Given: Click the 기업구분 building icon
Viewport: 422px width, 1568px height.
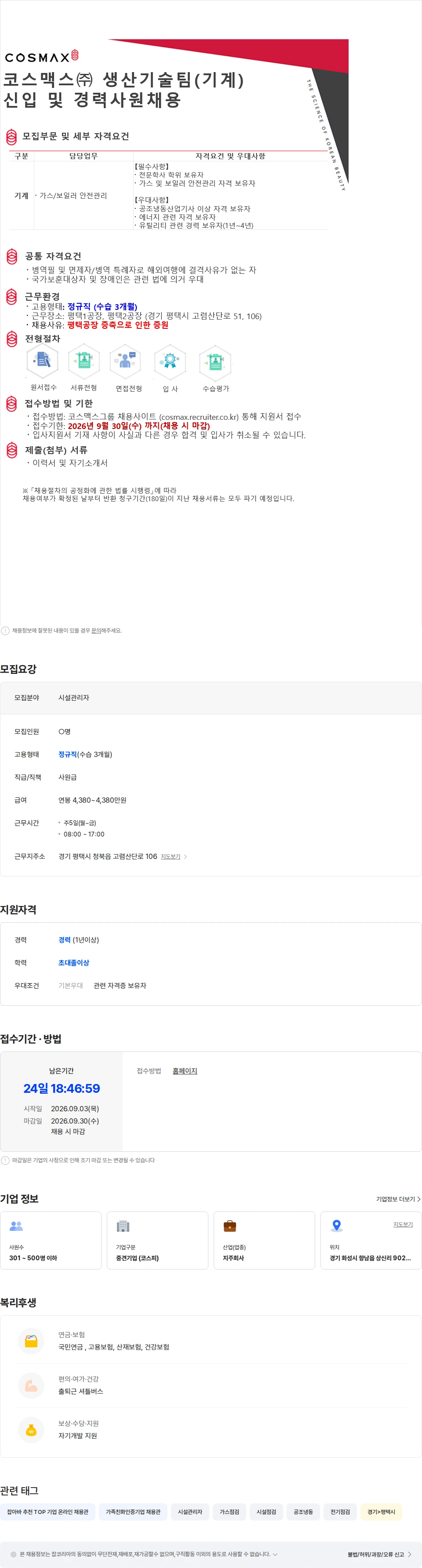Looking at the screenshot, I should click(123, 1226).
